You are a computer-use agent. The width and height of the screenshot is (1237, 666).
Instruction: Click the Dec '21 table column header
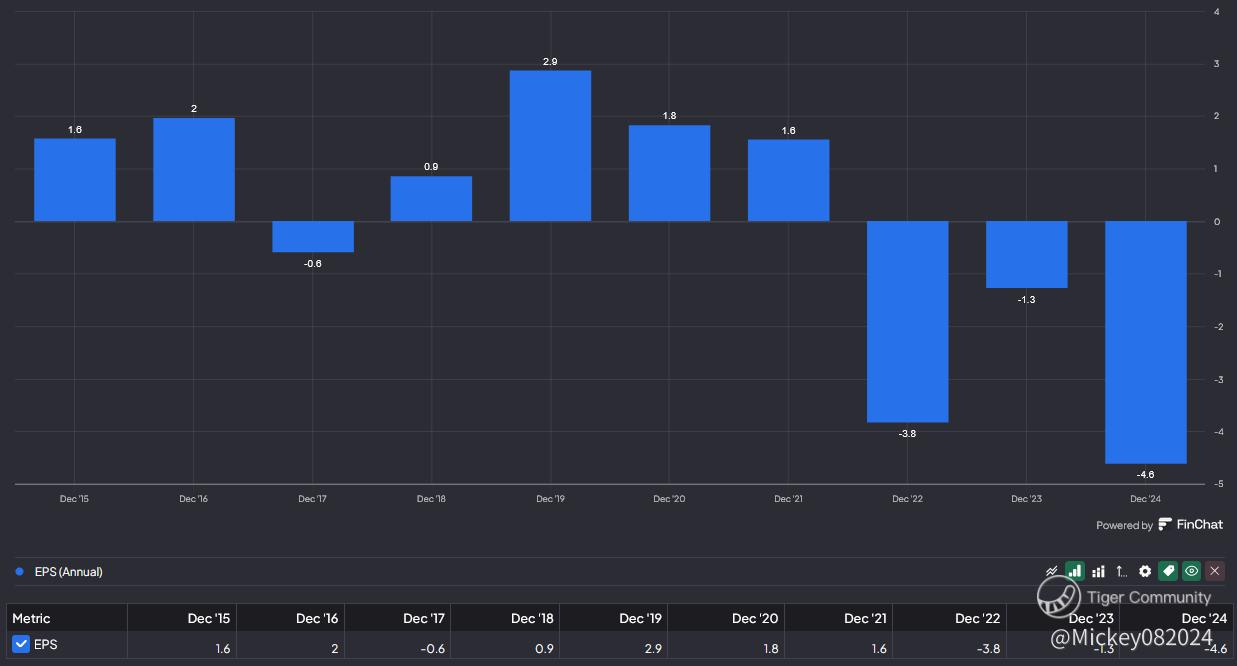[x=837, y=618]
